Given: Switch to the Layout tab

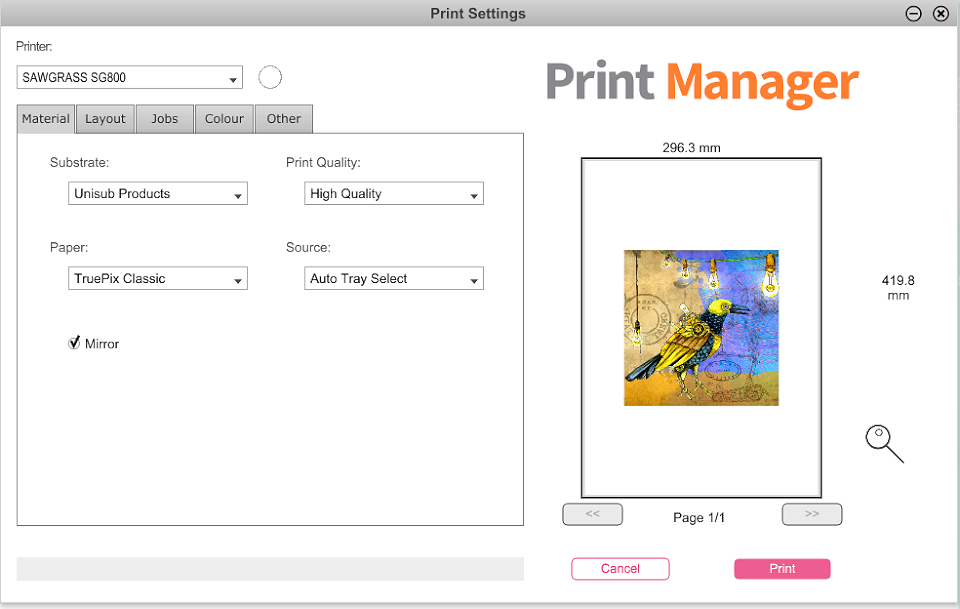Looking at the screenshot, I should point(105,119).
